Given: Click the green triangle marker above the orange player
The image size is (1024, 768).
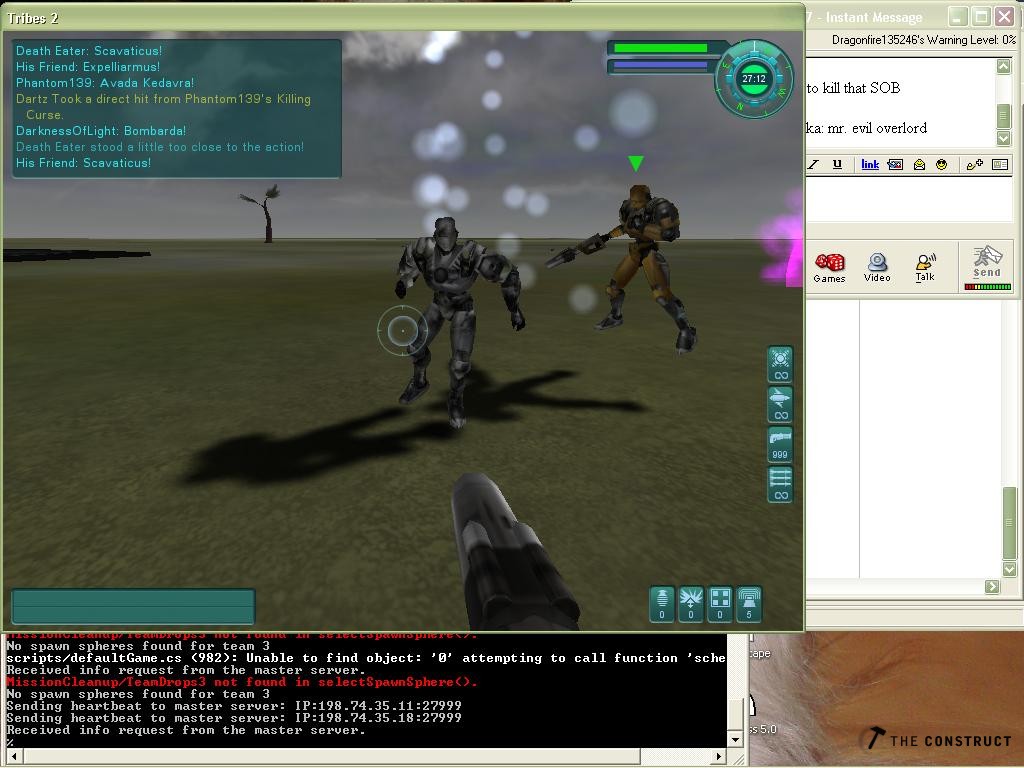Looking at the screenshot, I should (x=635, y=163).
